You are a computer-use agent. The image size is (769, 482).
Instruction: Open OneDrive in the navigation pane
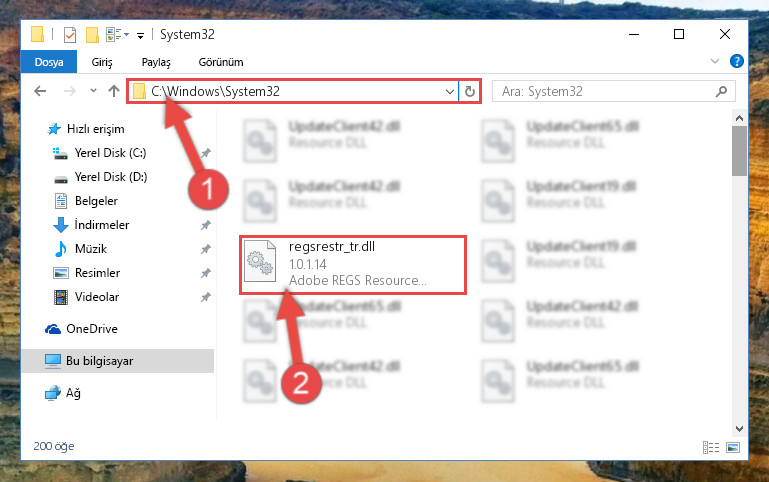pos(92,329)
